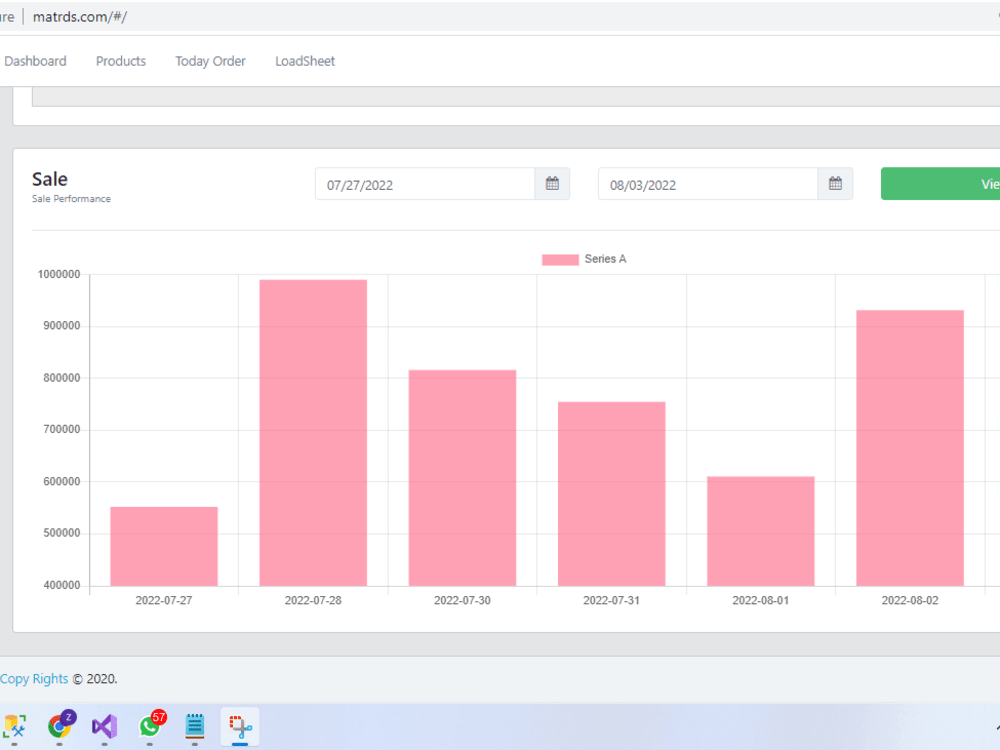The image size is (1000, 750).
Task: Click the 600000 y-axis value
Action: (62, 482)
